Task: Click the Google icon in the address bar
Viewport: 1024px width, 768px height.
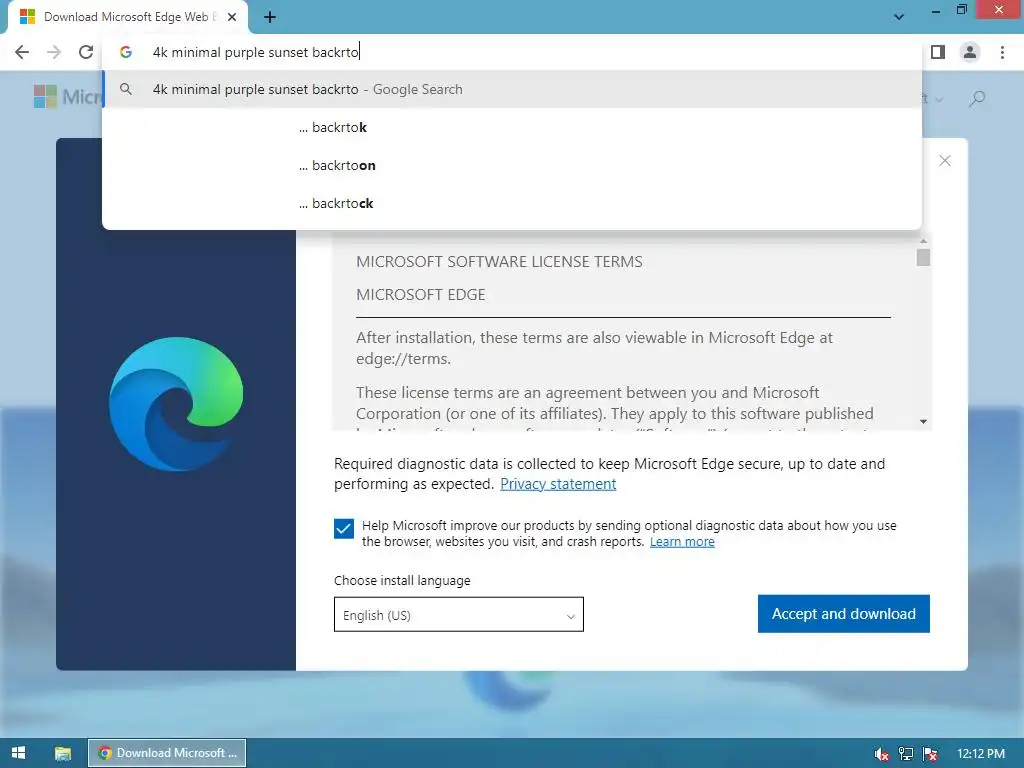Action: pos(126,52)
